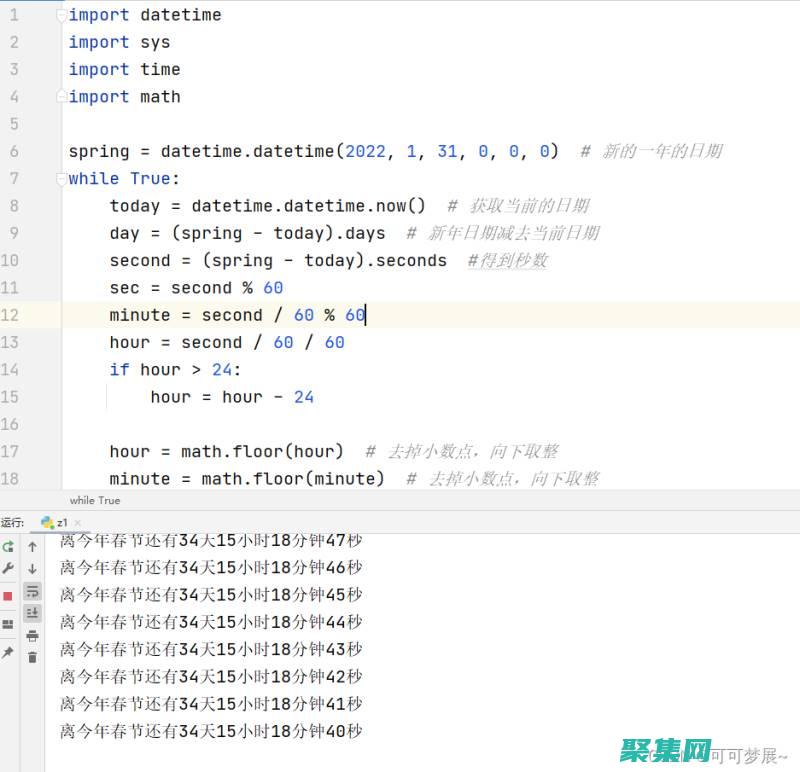Click the 'while True' breadcrumb
Screen dimensions: 800x772
point(94,500)
